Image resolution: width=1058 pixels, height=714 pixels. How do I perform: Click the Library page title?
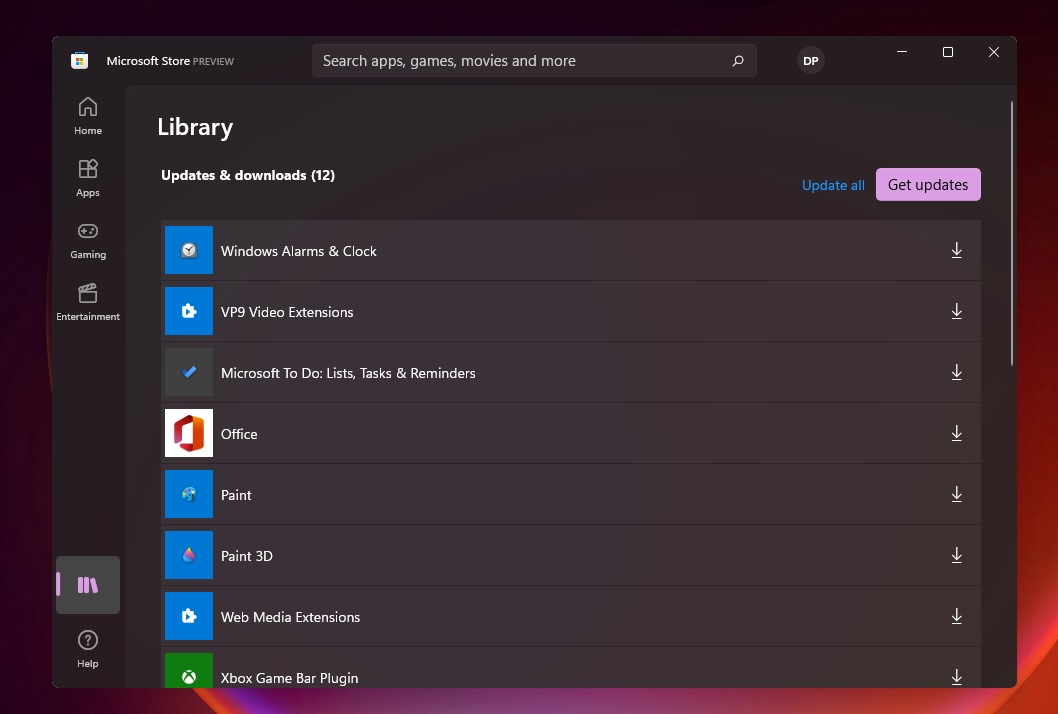point(195,127)
